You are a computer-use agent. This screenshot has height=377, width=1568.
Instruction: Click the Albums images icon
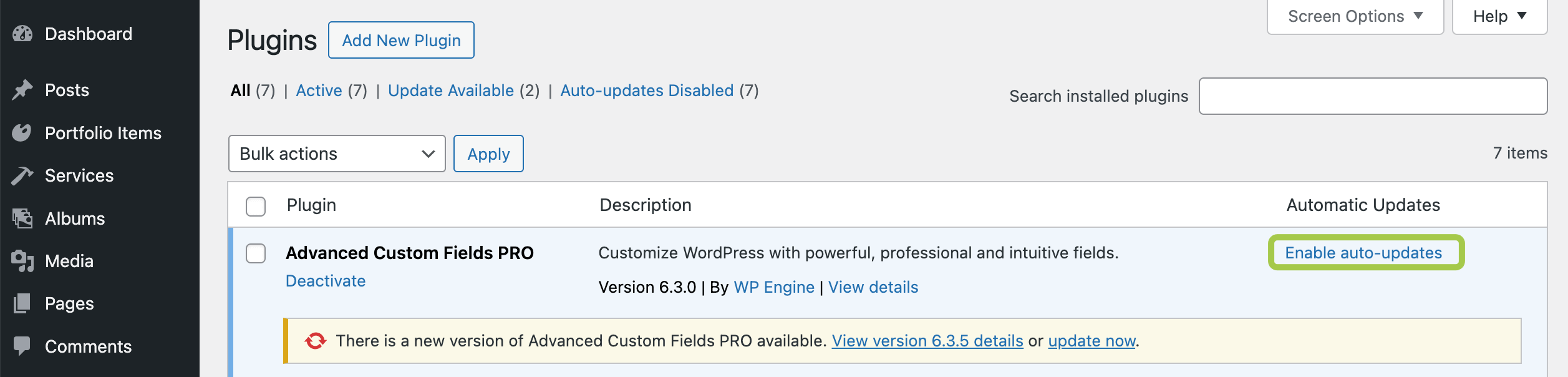pos(22,218)
